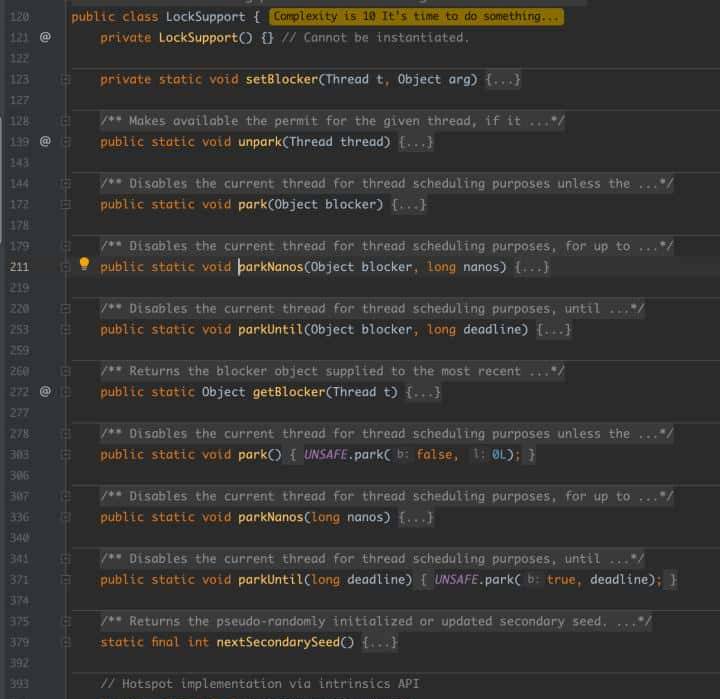
Task: Click line number 371 in the gutter
Action: tap(19, 579)
